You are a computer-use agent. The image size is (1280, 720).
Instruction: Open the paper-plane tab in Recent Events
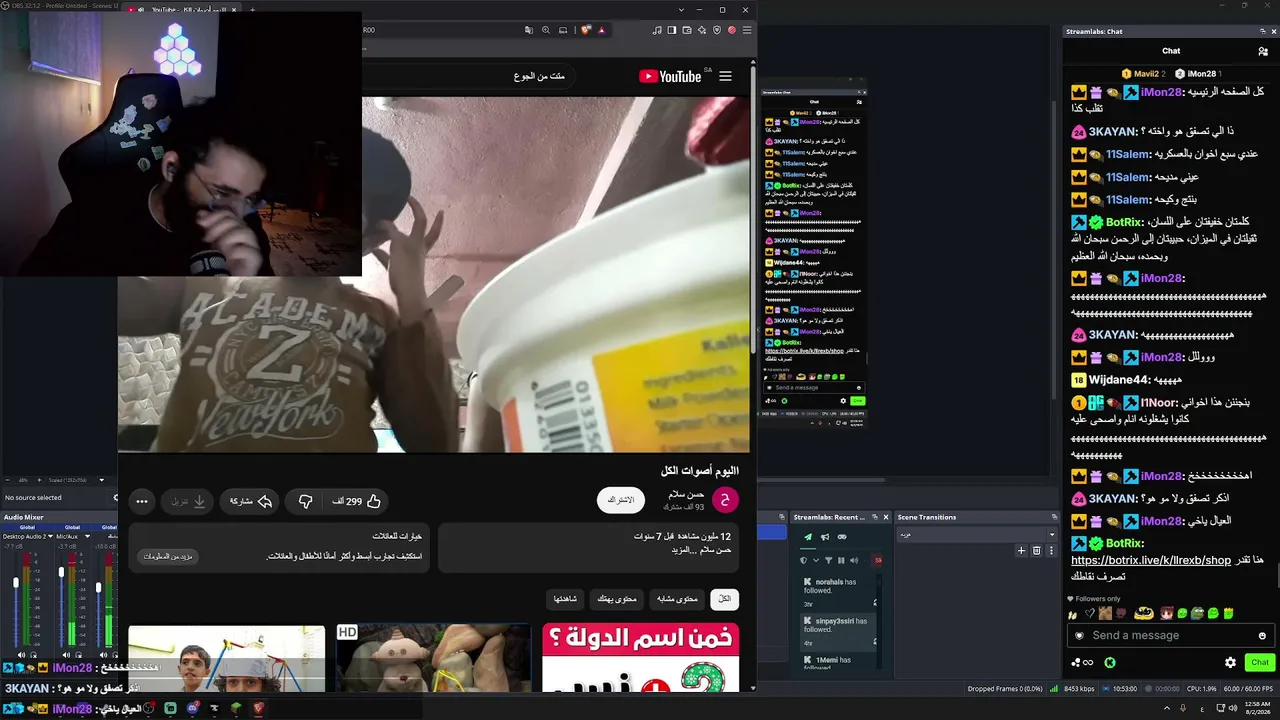[x=808, y=537]
